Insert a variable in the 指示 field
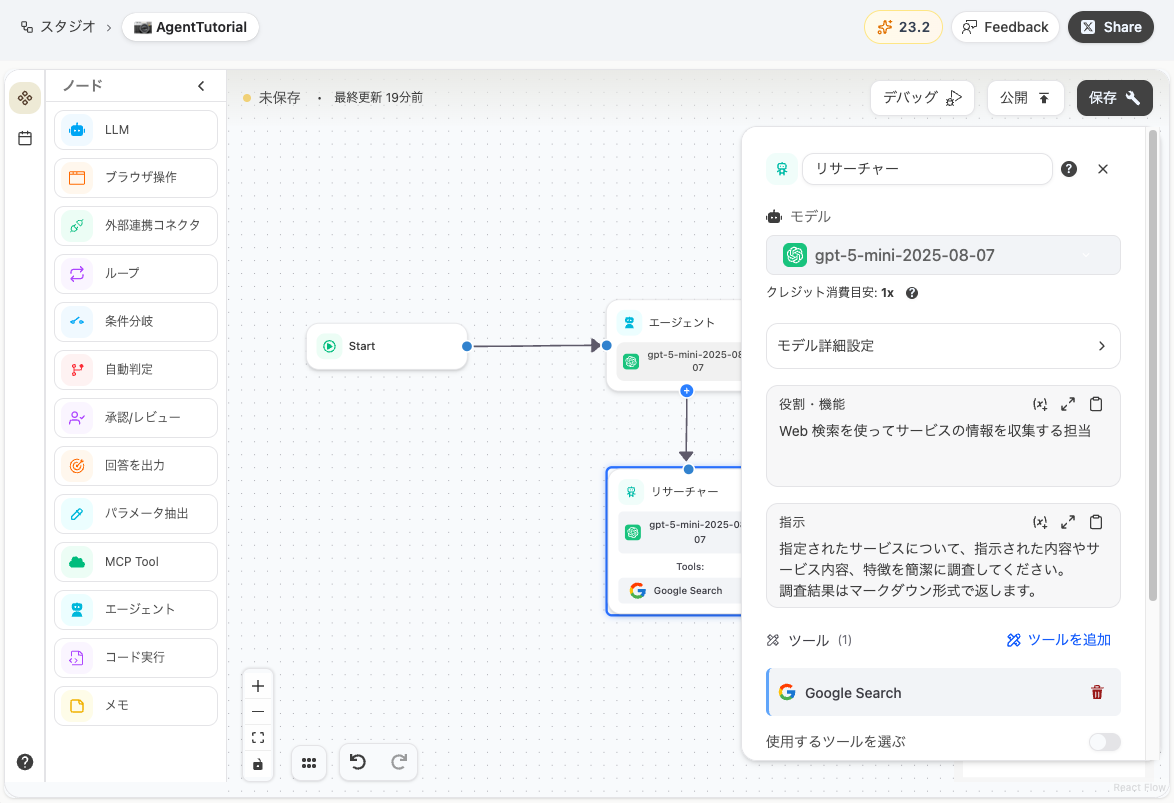Viewport: 1174px width, 803px height. [1040, 521]
